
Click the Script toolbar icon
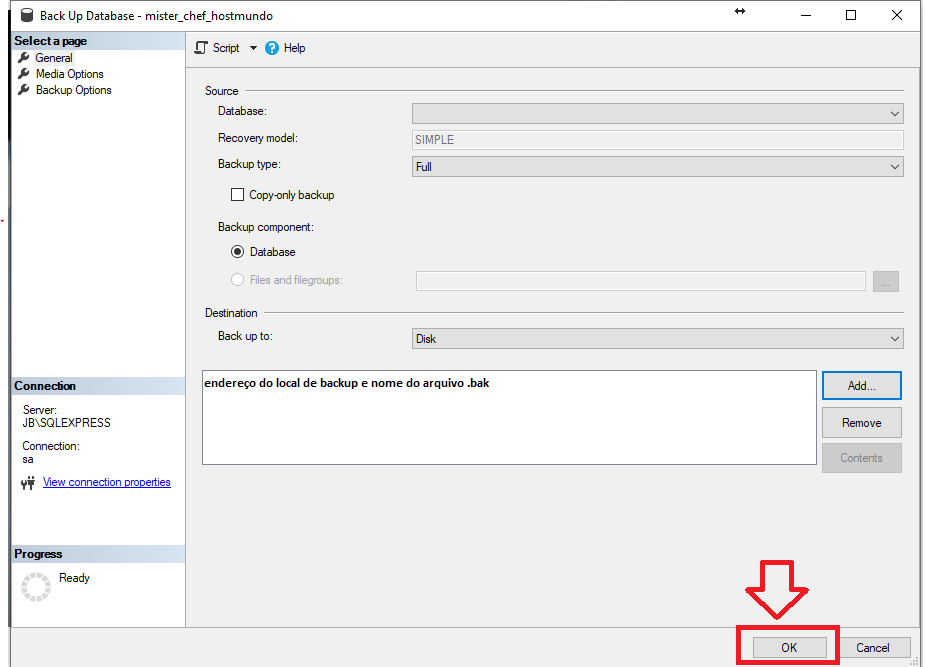[202, 48]
